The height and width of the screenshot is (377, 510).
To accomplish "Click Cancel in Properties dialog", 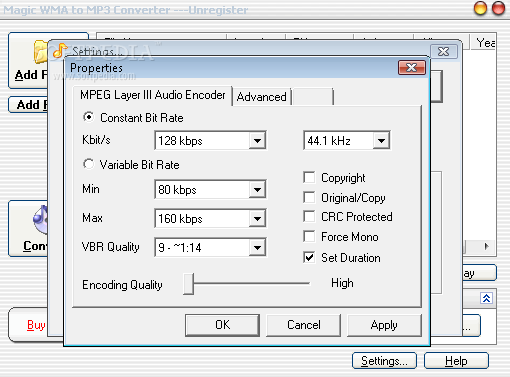I will (304, 325).
